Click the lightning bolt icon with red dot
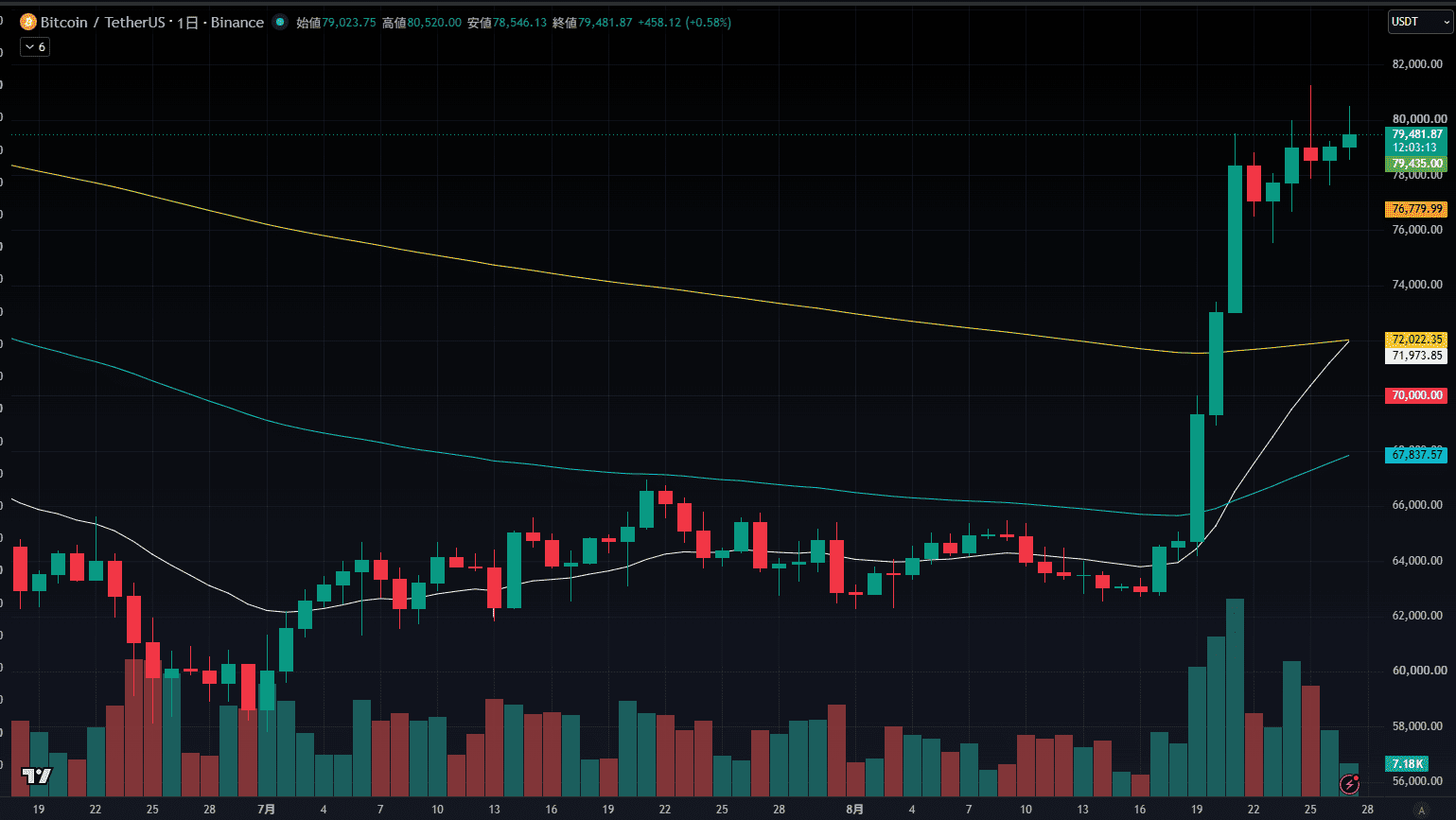The width and height of the screenshot is (1456, 820). [x=1350, y=783]
